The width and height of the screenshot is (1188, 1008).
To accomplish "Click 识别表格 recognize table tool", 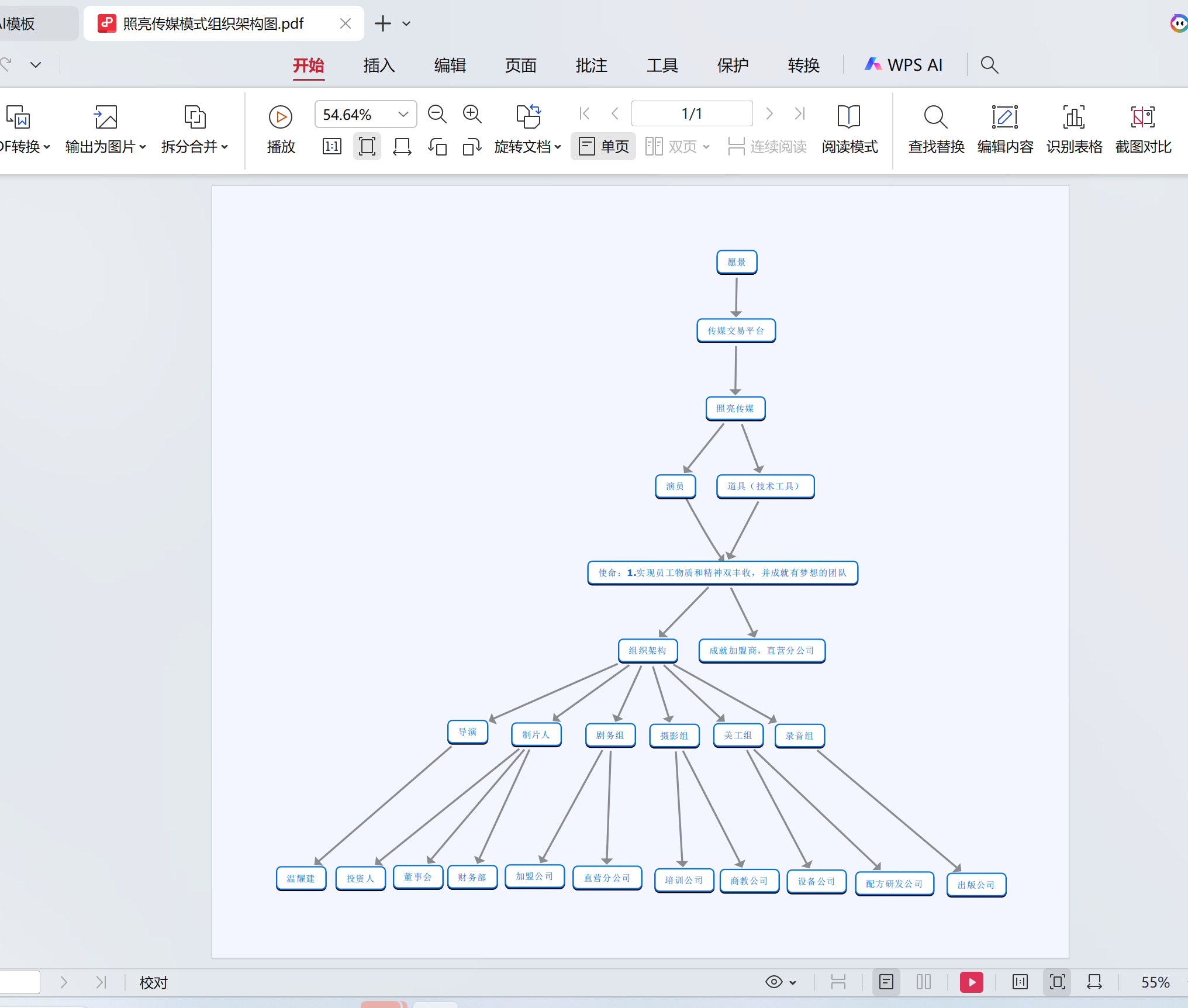I will (1074, 130).
